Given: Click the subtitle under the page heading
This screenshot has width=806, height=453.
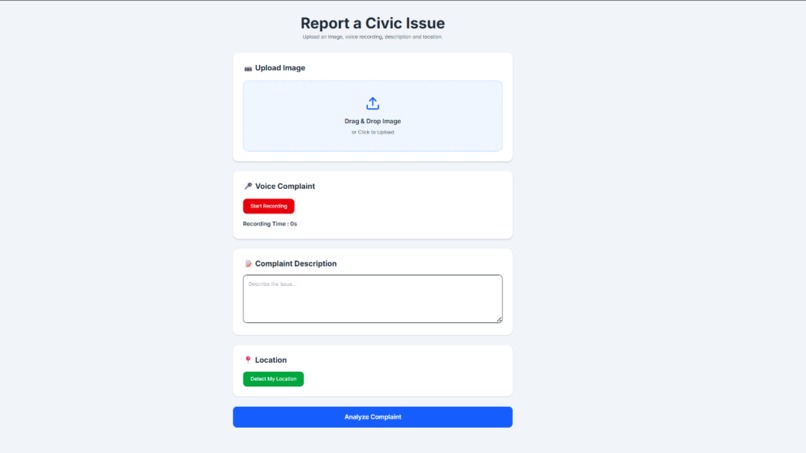Looking at the screenshot, I should (373, 37).
